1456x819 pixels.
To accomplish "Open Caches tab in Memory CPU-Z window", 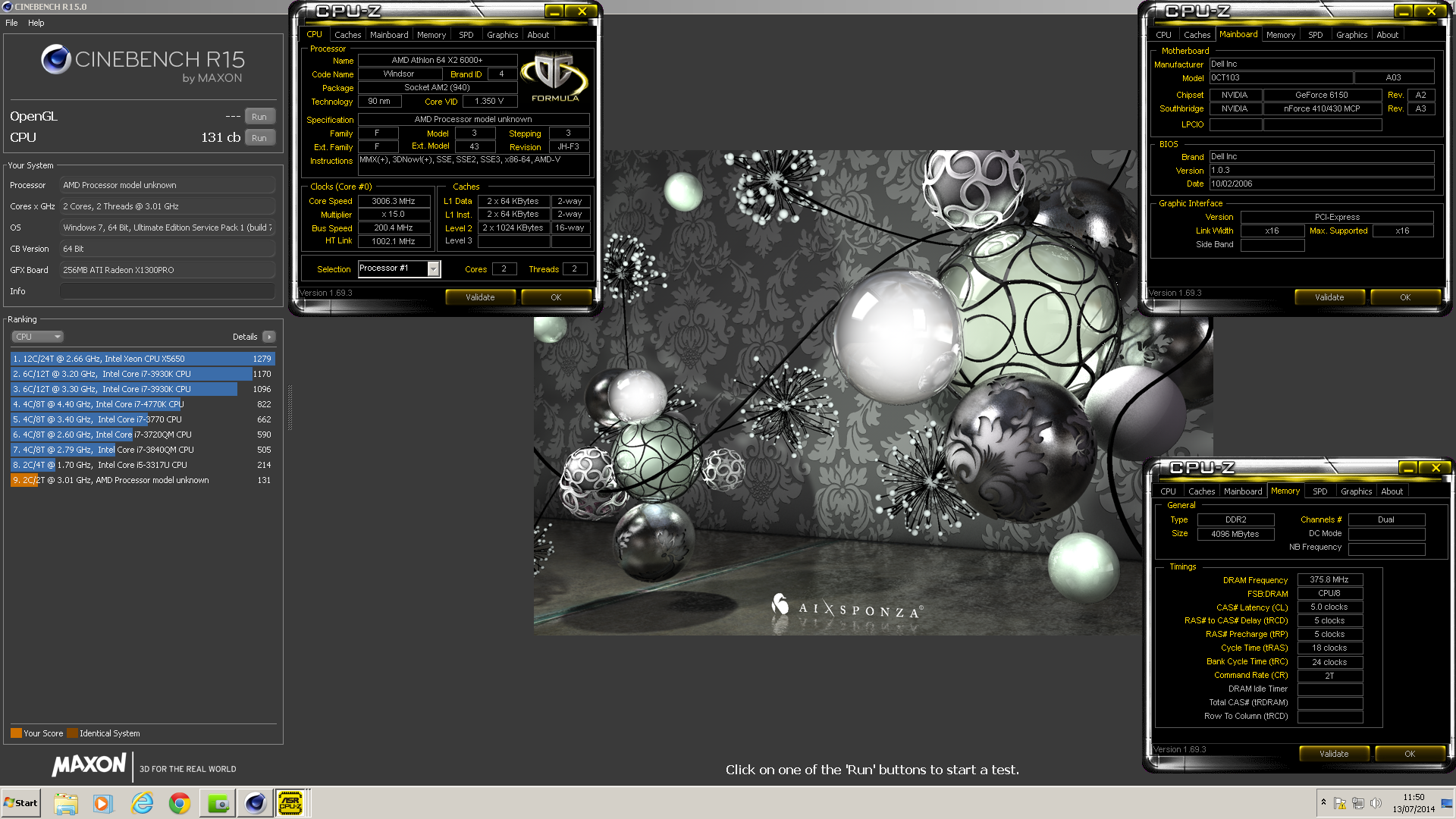I will (1201, 491).
